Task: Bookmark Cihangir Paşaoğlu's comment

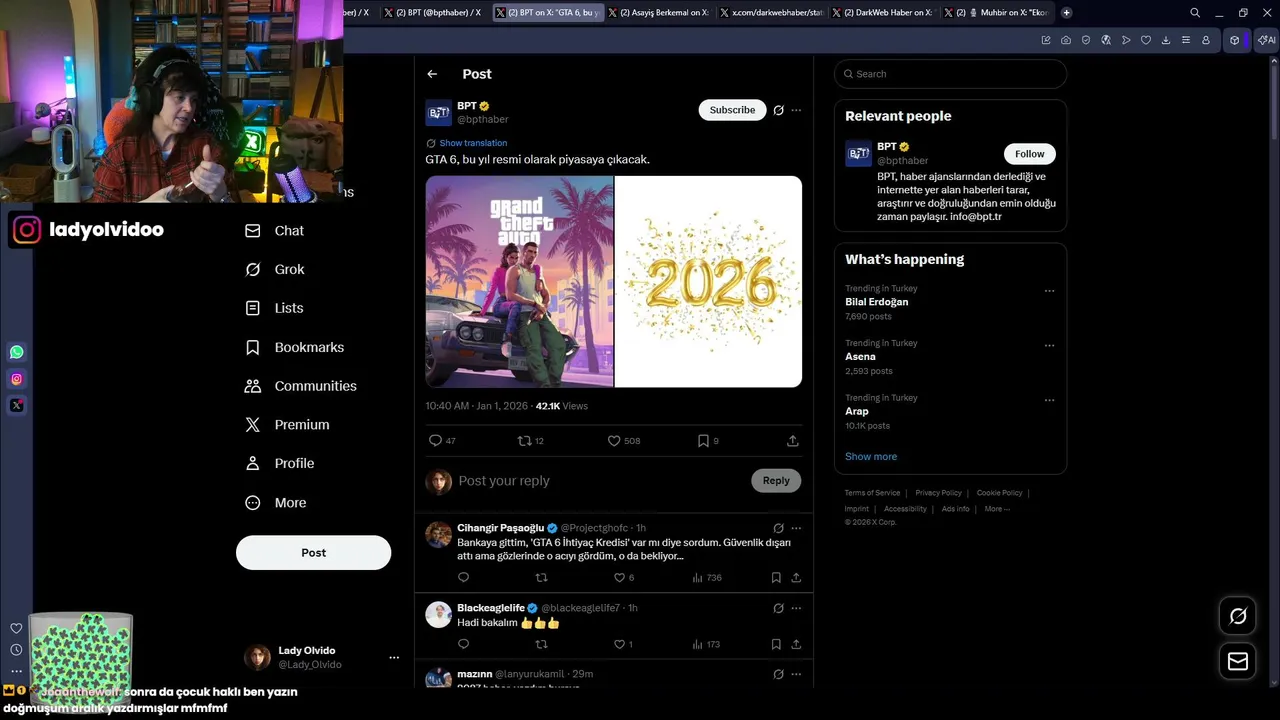Action: tap(776, 578)
